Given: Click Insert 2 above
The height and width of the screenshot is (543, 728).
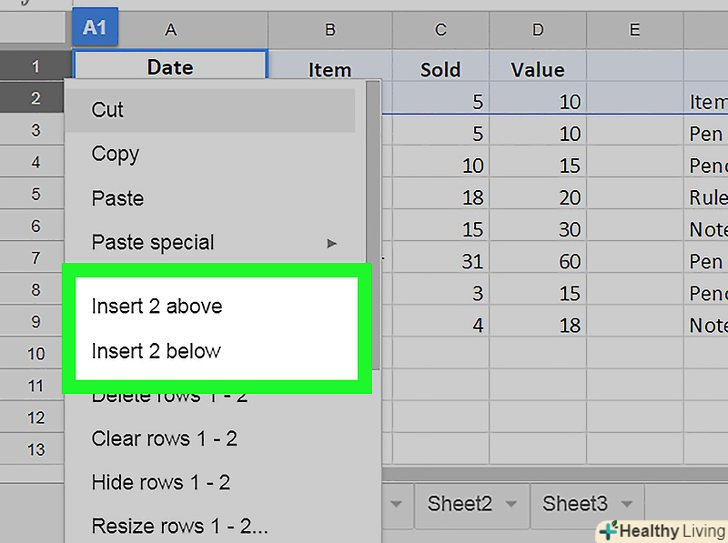Looking at the screenshot, I should [157, 306].
